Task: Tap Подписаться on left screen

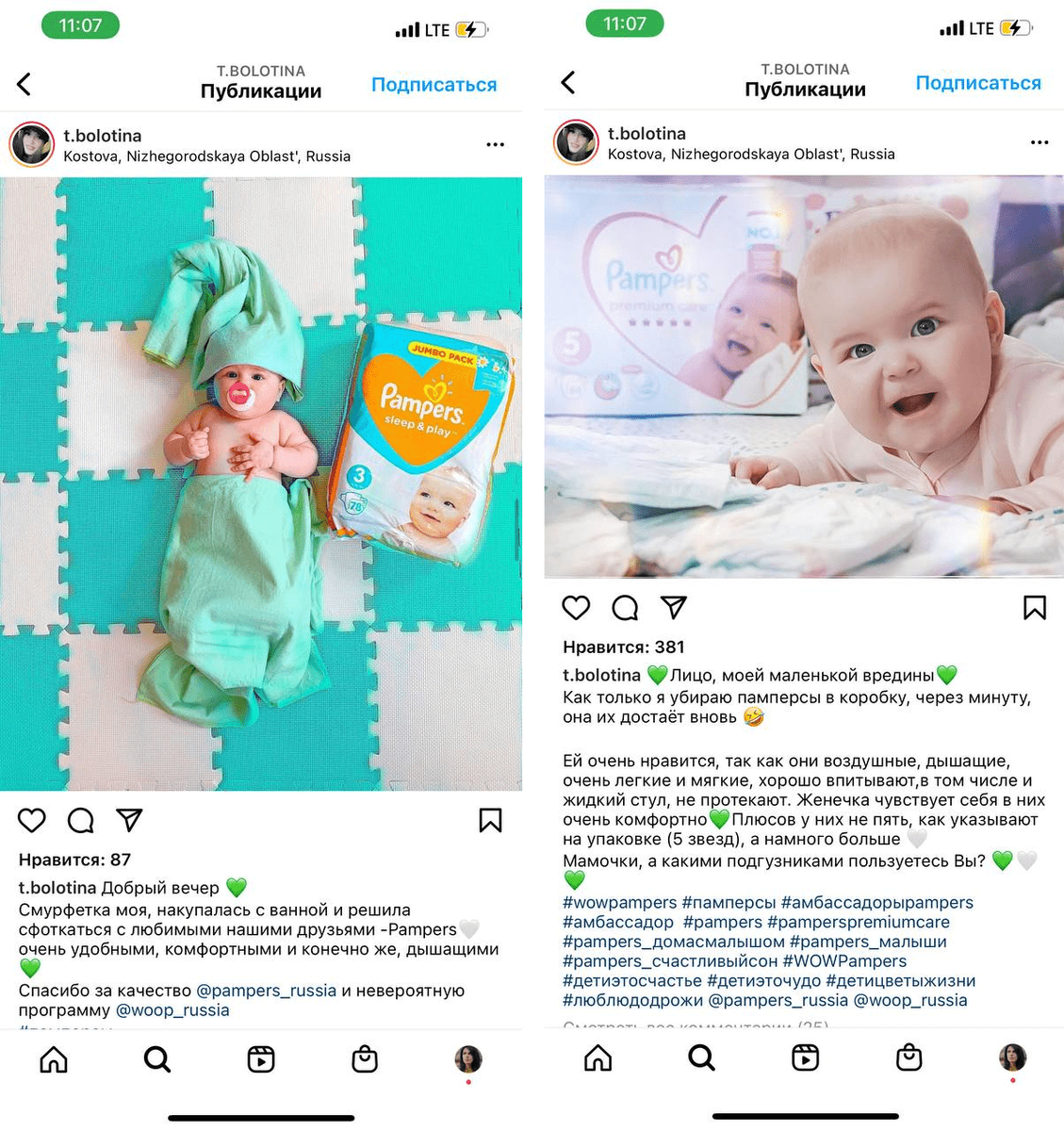Action: (x=434, y=85)
